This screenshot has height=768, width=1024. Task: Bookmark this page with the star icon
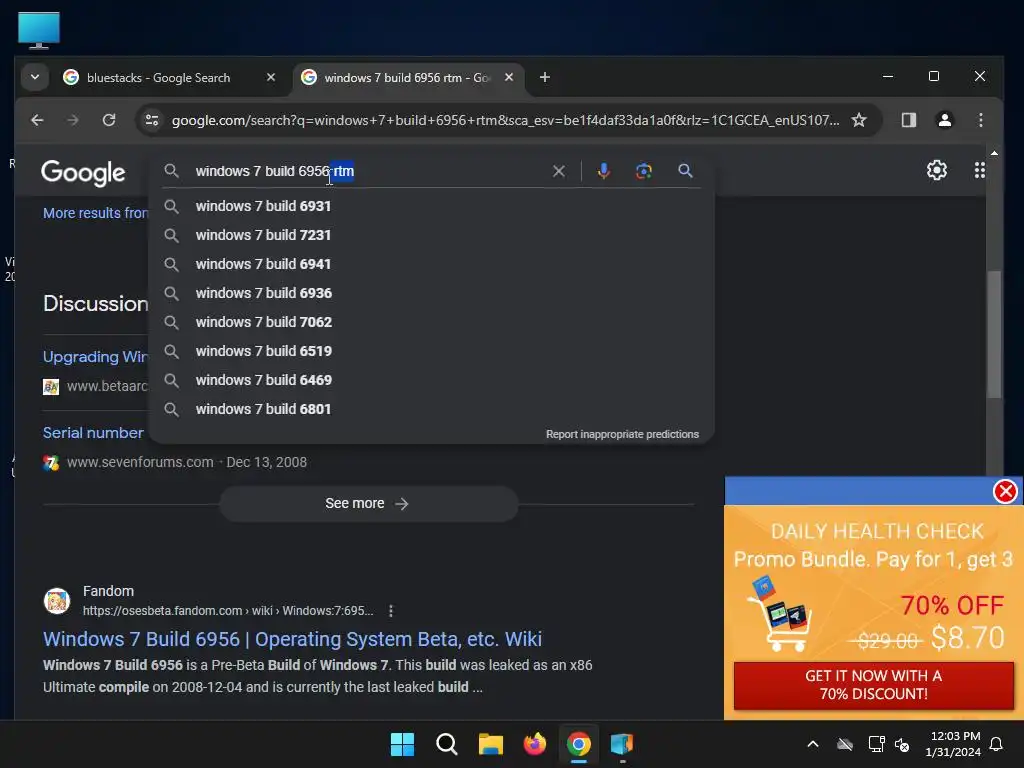coord(859,120)
